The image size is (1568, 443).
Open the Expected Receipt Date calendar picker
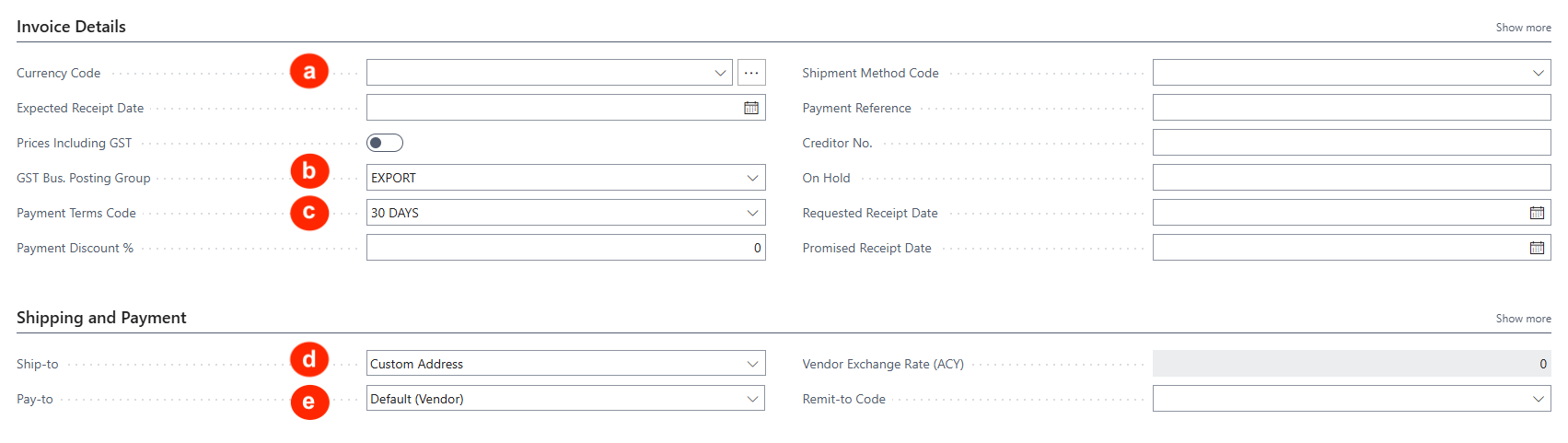[x=751, y=108]
